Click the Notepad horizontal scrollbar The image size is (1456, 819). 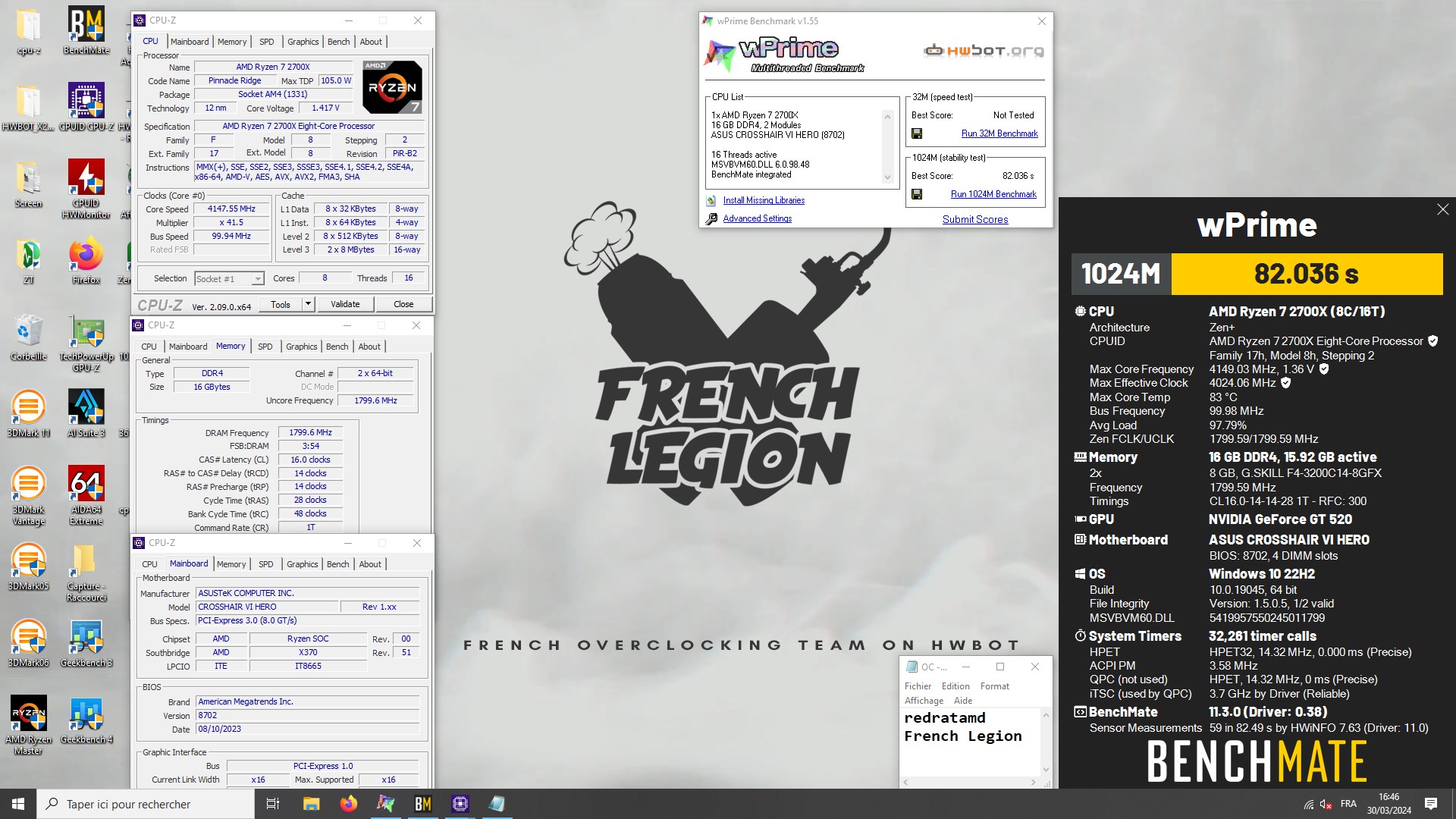point(968,782)
